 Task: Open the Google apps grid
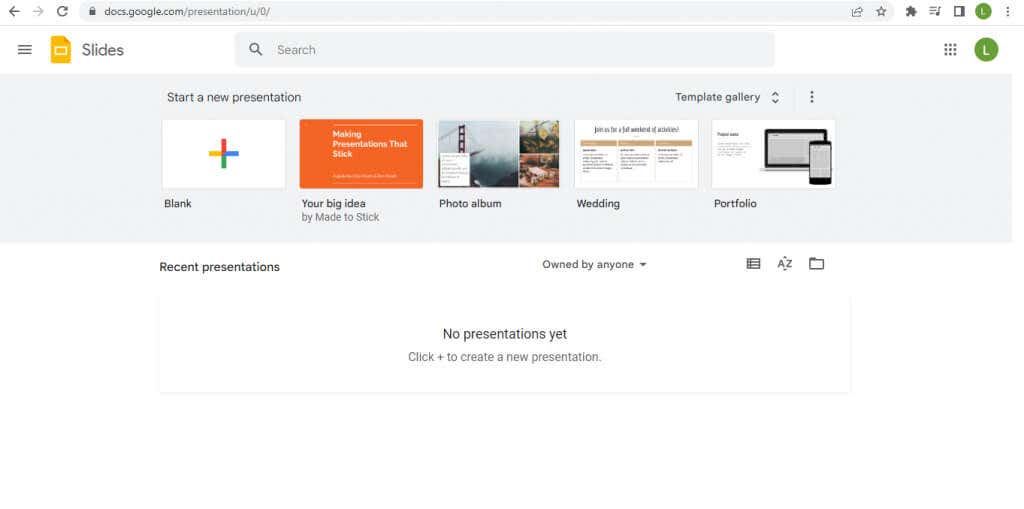click(950, 50)
